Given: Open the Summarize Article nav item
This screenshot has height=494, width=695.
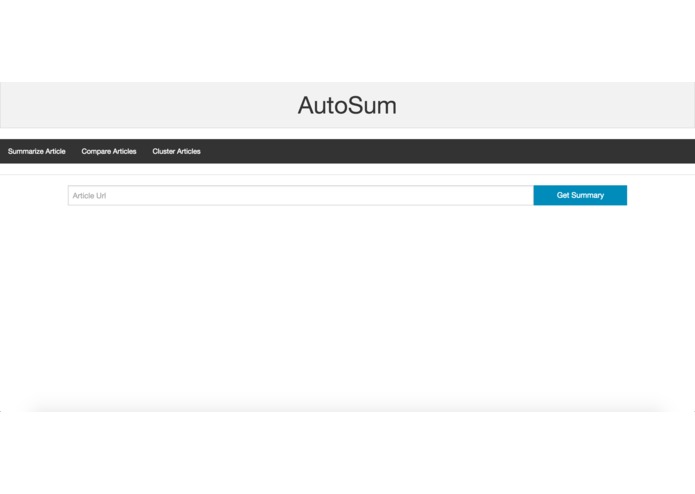Looking at the screenshot, I should 36,152.
